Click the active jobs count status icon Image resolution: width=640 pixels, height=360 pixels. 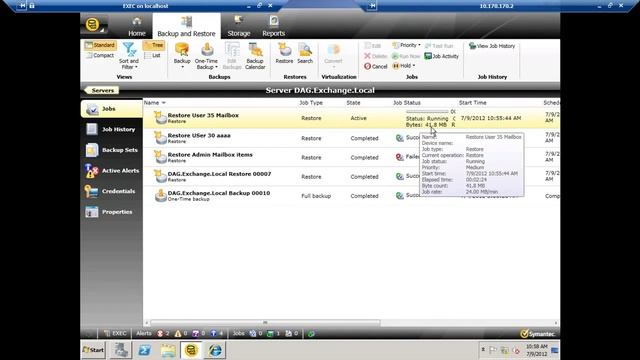click(x=270, y=333)
